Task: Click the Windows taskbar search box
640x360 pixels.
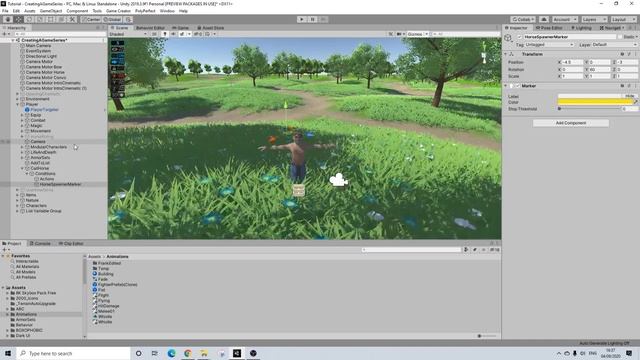Action: point(73,353)
